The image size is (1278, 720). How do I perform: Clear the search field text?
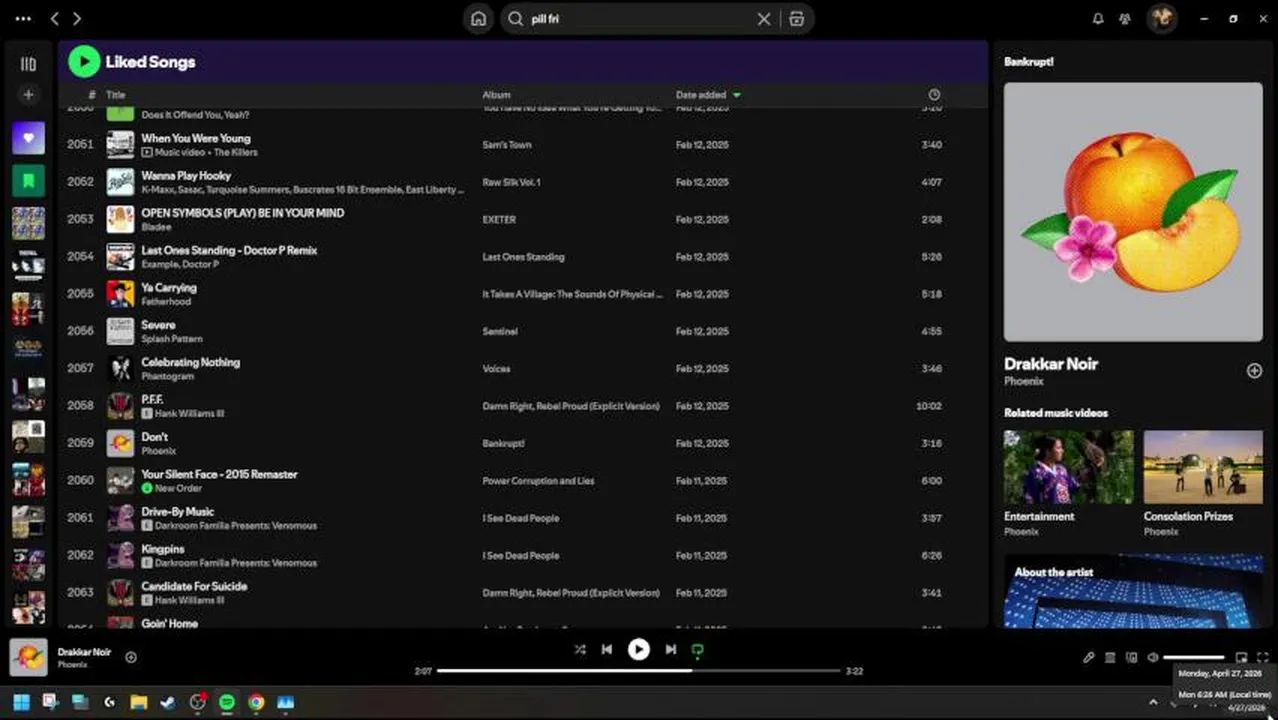click(764, 19)
